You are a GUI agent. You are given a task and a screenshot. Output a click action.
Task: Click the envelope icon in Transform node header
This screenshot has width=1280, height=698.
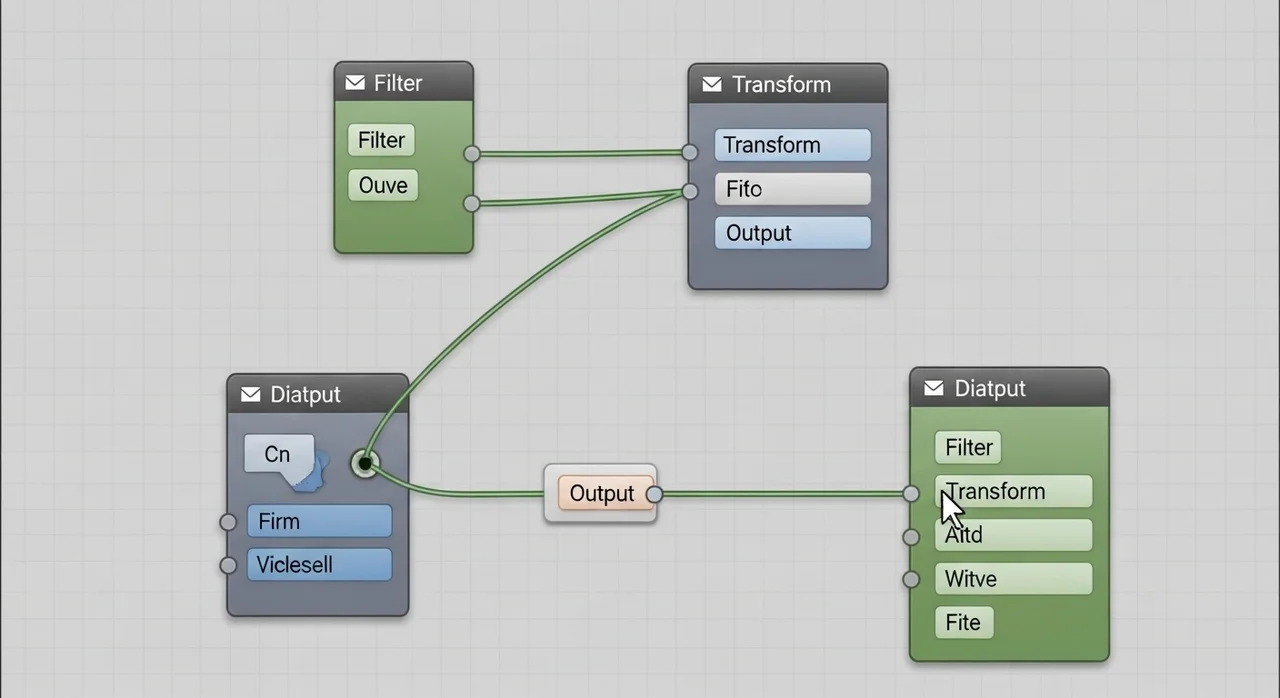(x=712, y=85)
